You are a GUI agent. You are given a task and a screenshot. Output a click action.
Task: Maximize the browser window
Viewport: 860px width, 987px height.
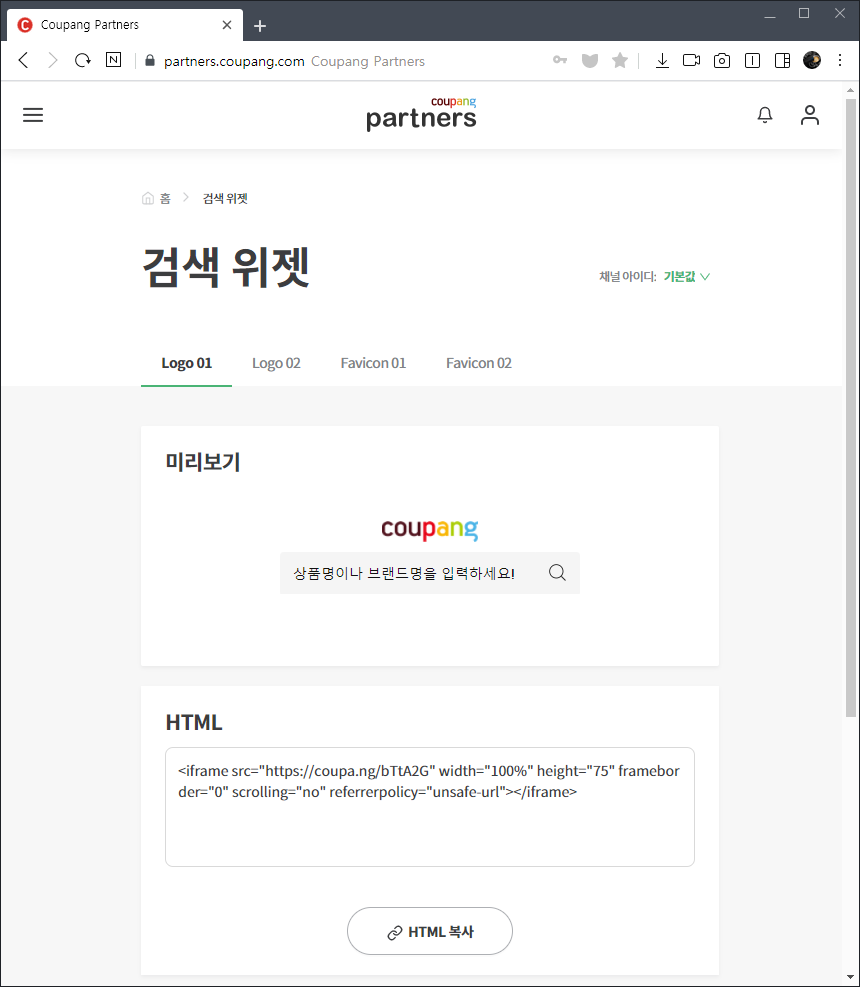pyautogui.click(x=804, y=13)
